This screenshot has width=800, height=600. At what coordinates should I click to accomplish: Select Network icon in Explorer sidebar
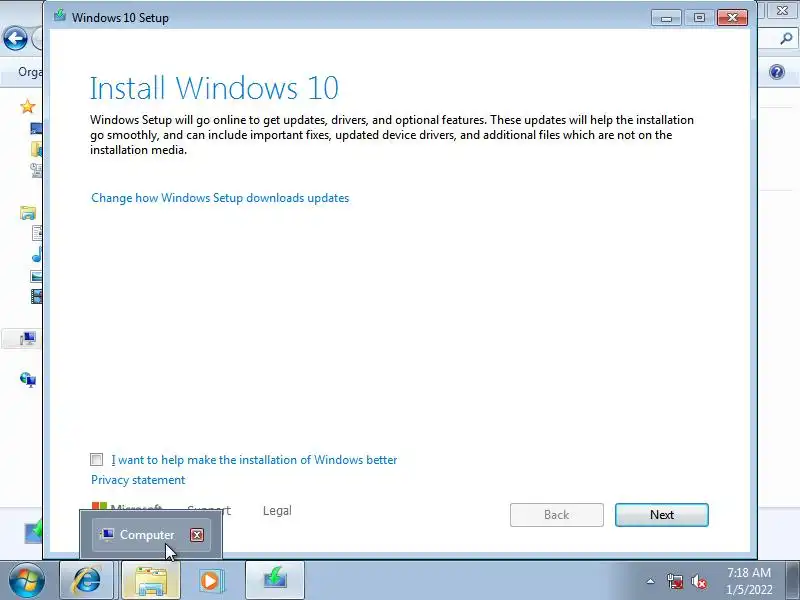[x=28, y=380]
